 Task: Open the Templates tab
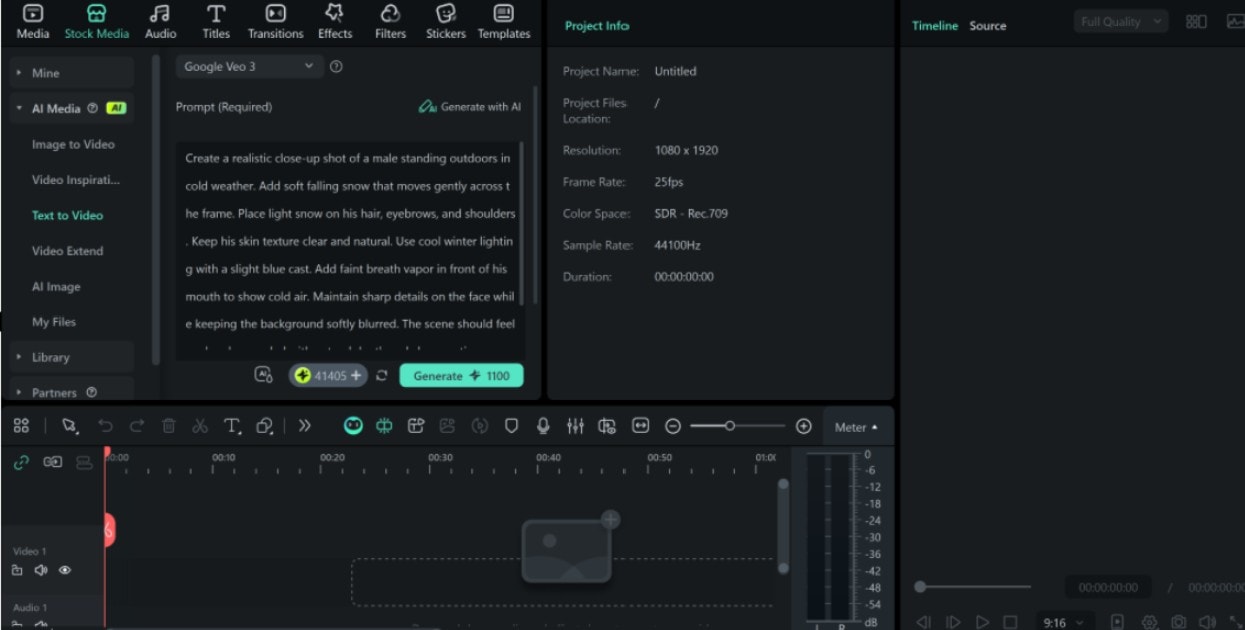coord(504,22)
